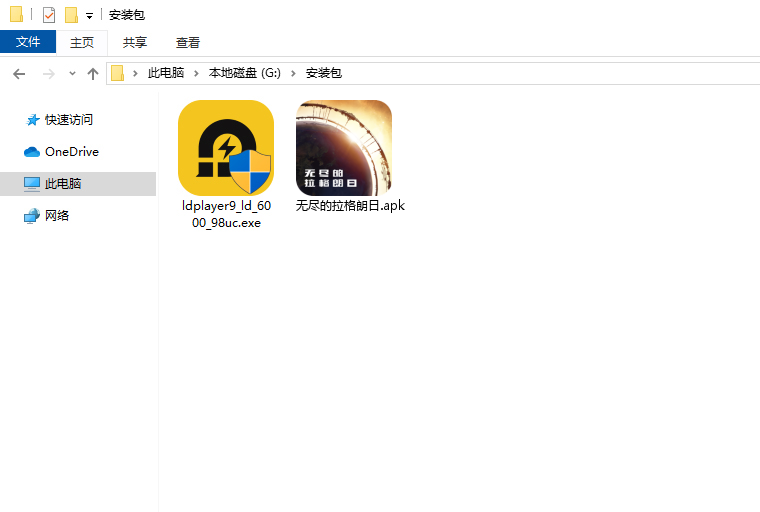The height and width of the screenshot is (512, 760).
Task: Select the ldplayer9_ld_6000_98uc.exe installer icon
Action: [226, 148]
